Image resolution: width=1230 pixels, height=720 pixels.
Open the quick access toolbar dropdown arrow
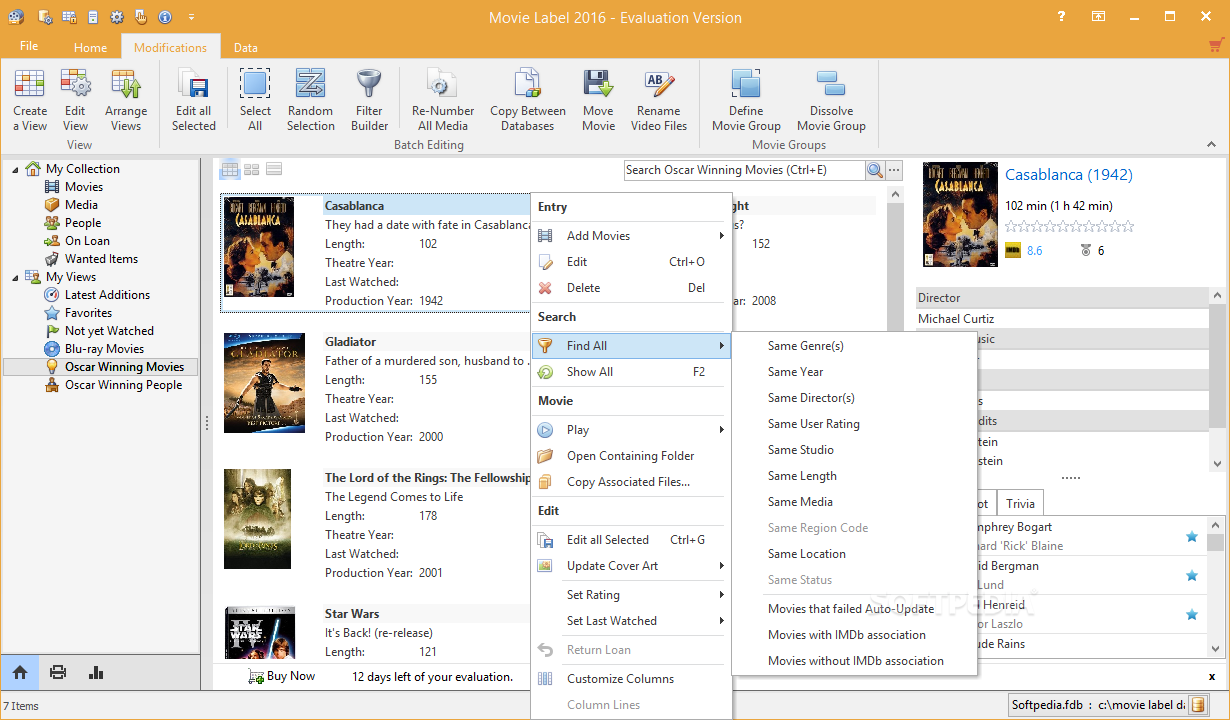click(191, 17)
